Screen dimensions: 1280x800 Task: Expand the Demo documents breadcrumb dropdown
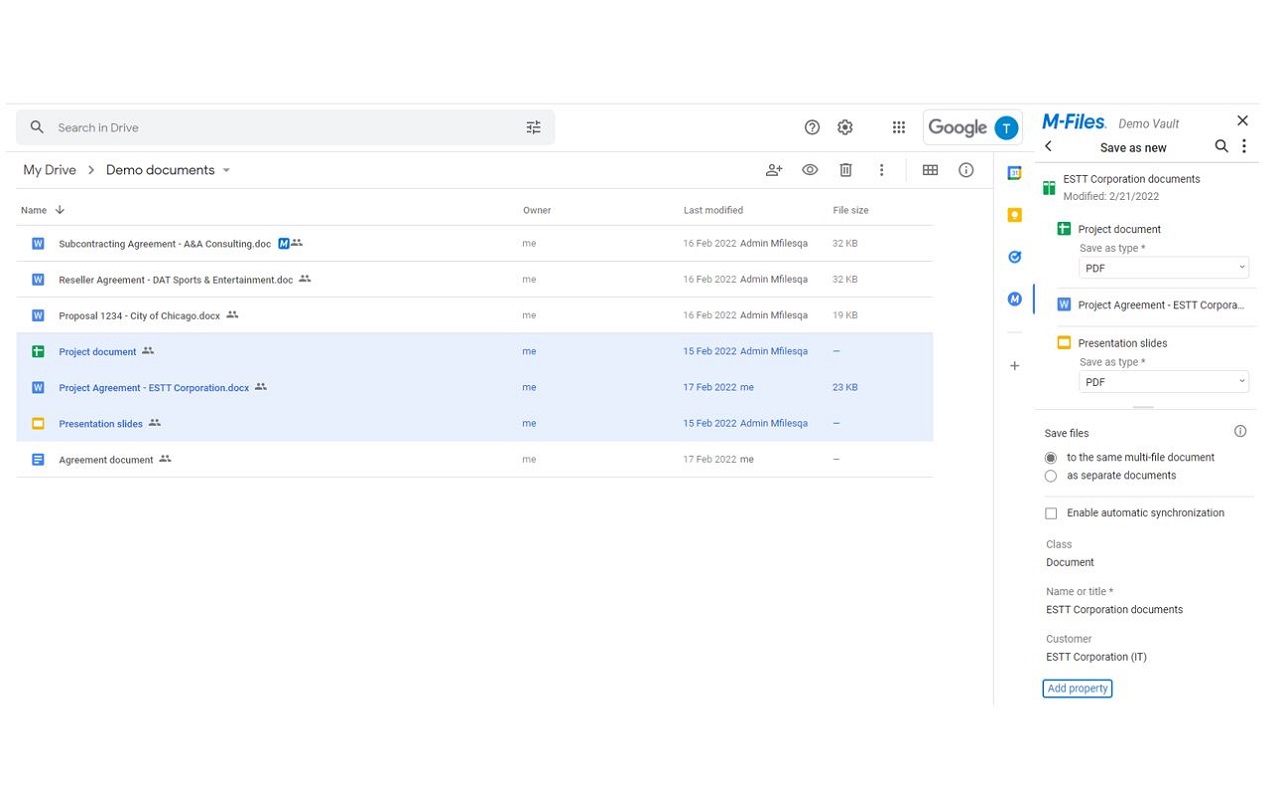coord(227,170)
